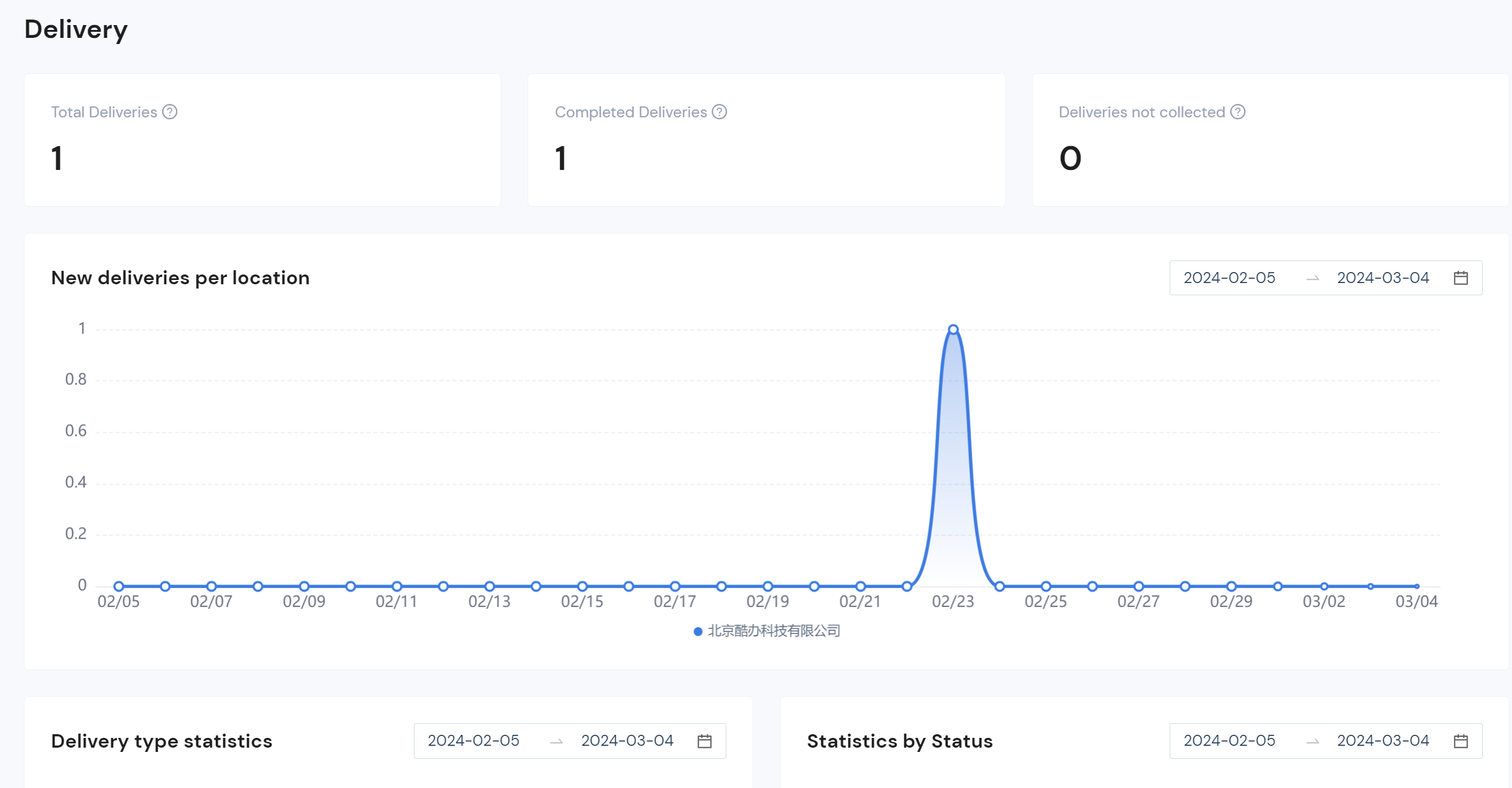Click the 02/09 x-axis label
This screenshot has width=1512, height=788.
304,602
